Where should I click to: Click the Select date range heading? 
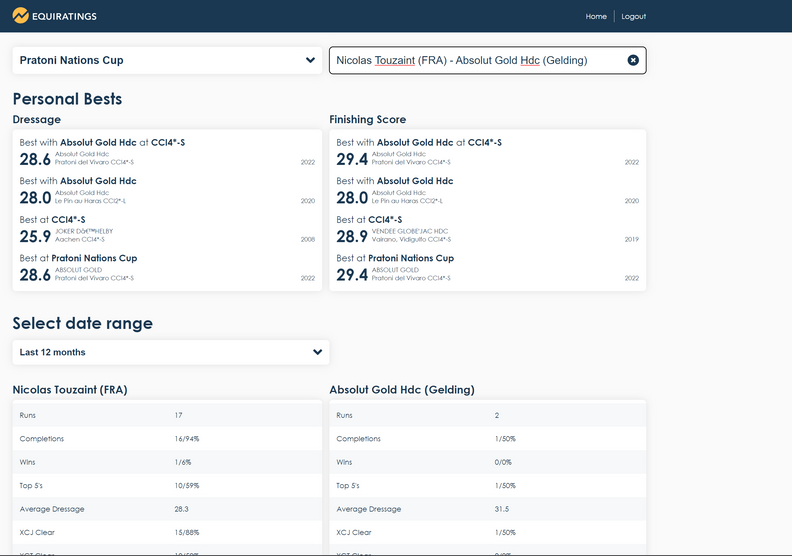pos(82,323)
